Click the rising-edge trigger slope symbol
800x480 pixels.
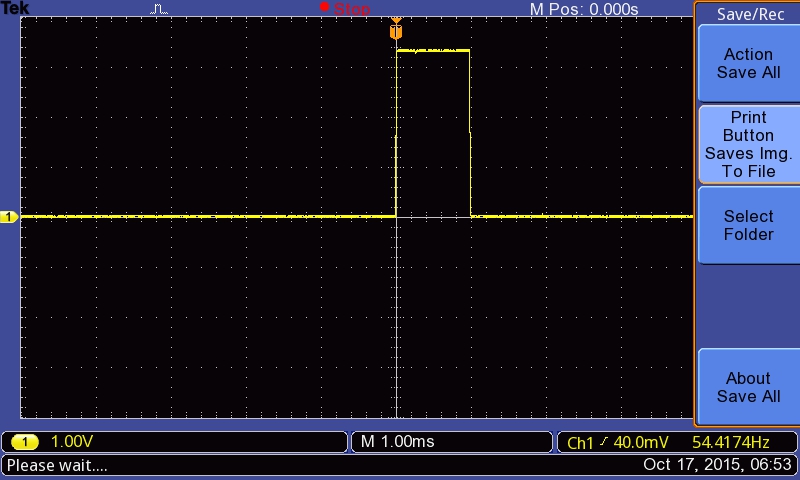pyautogui.click(x=604, y=441)
